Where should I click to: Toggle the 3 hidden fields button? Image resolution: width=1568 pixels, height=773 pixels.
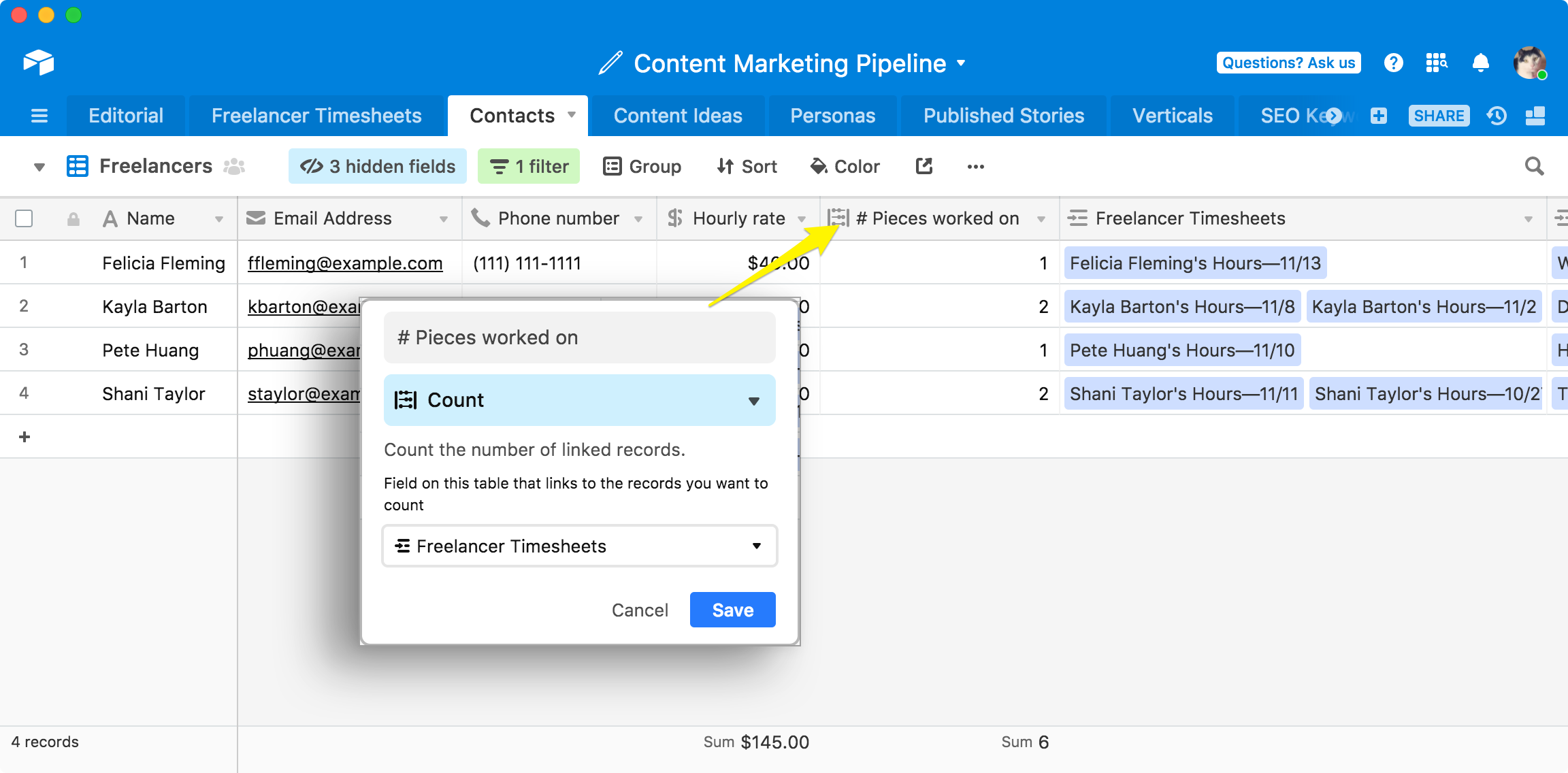(x=378, y=166)
